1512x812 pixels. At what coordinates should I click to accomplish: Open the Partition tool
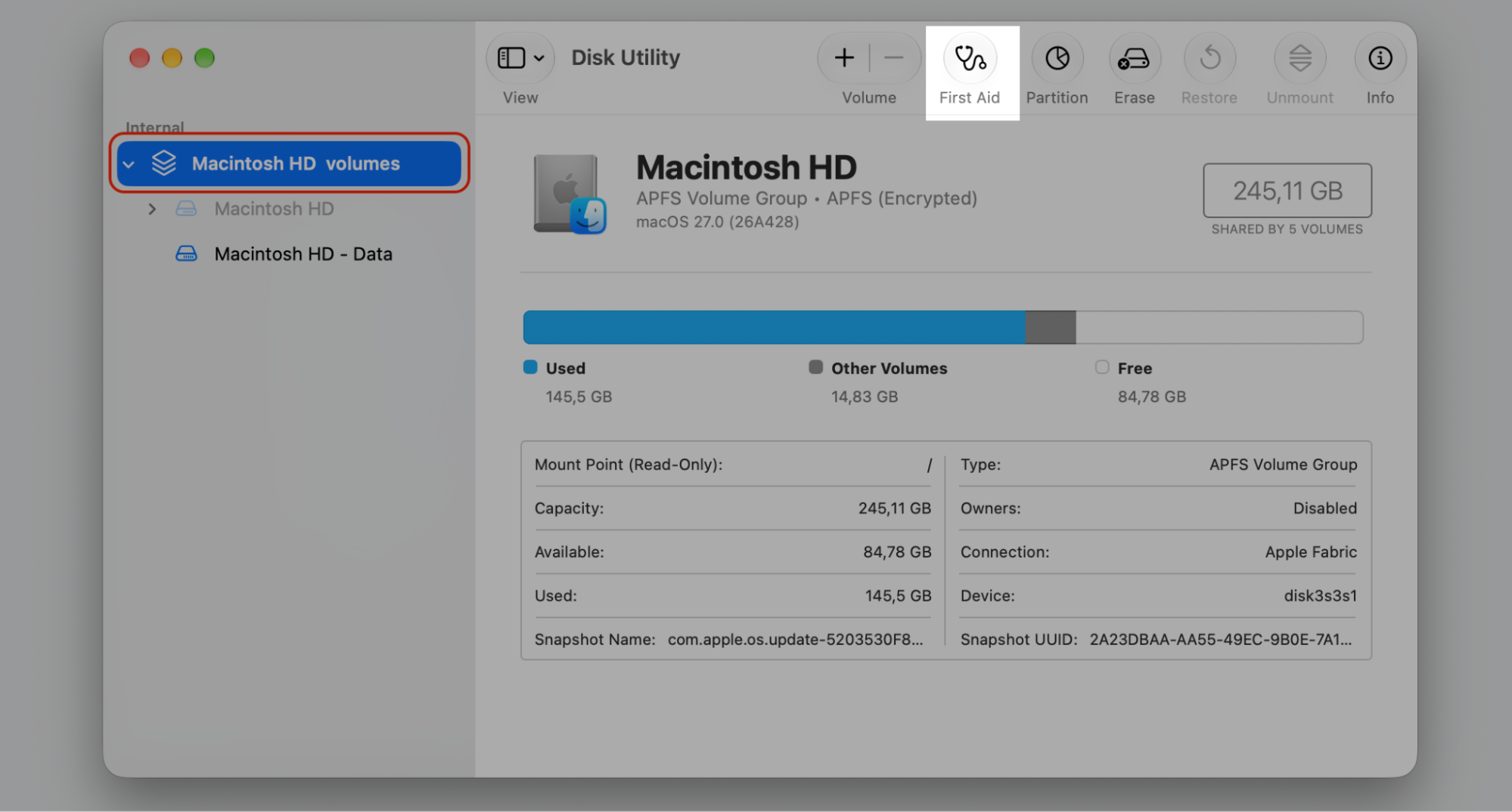coord(1057,58)
